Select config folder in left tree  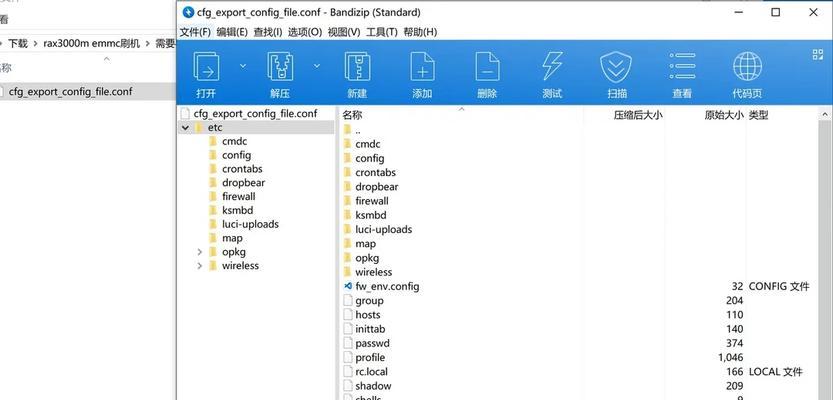236,155
